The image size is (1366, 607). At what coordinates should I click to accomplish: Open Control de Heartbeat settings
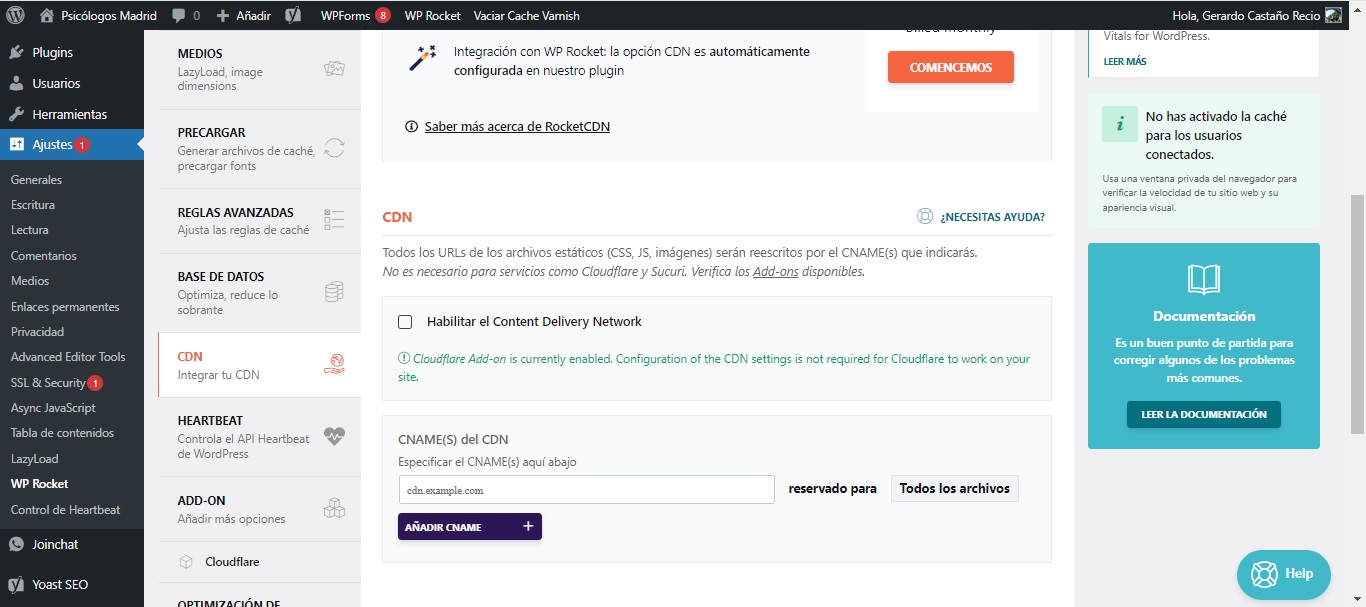(x=65, y=510)
